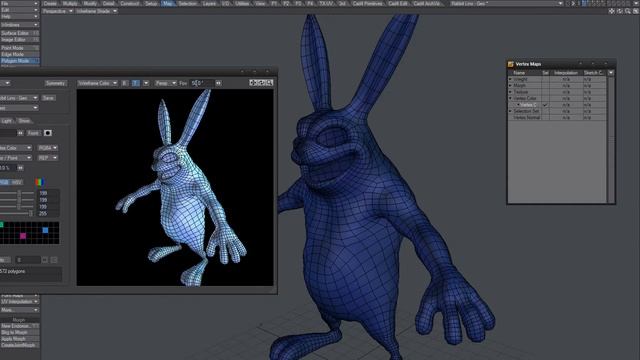Open the RGBA dropdown

[47, 148]
